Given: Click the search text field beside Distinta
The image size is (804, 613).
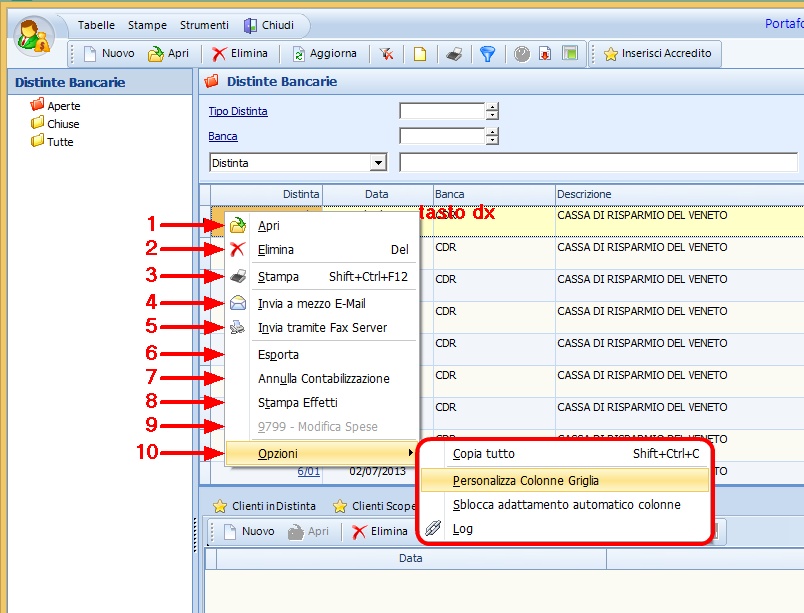Looking at the screenshot, I should click(597, 162).
